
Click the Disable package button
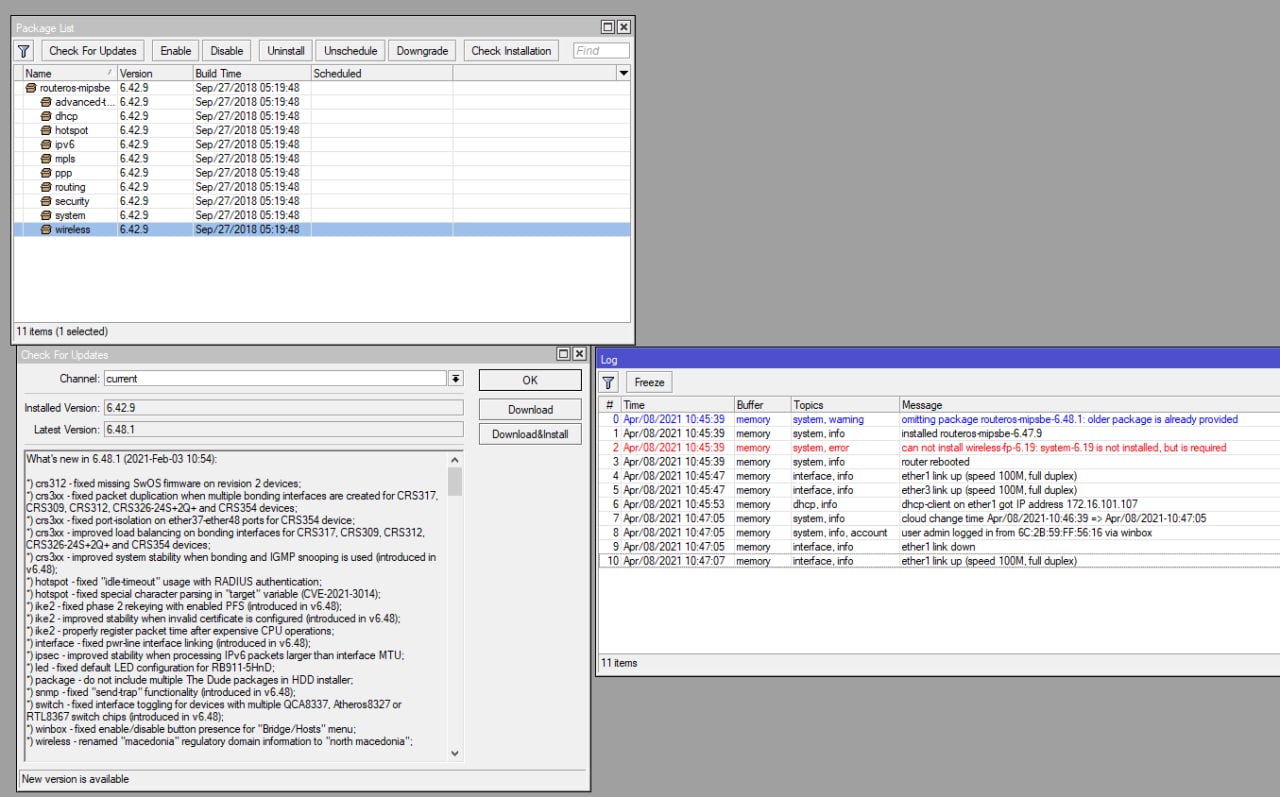227,51
